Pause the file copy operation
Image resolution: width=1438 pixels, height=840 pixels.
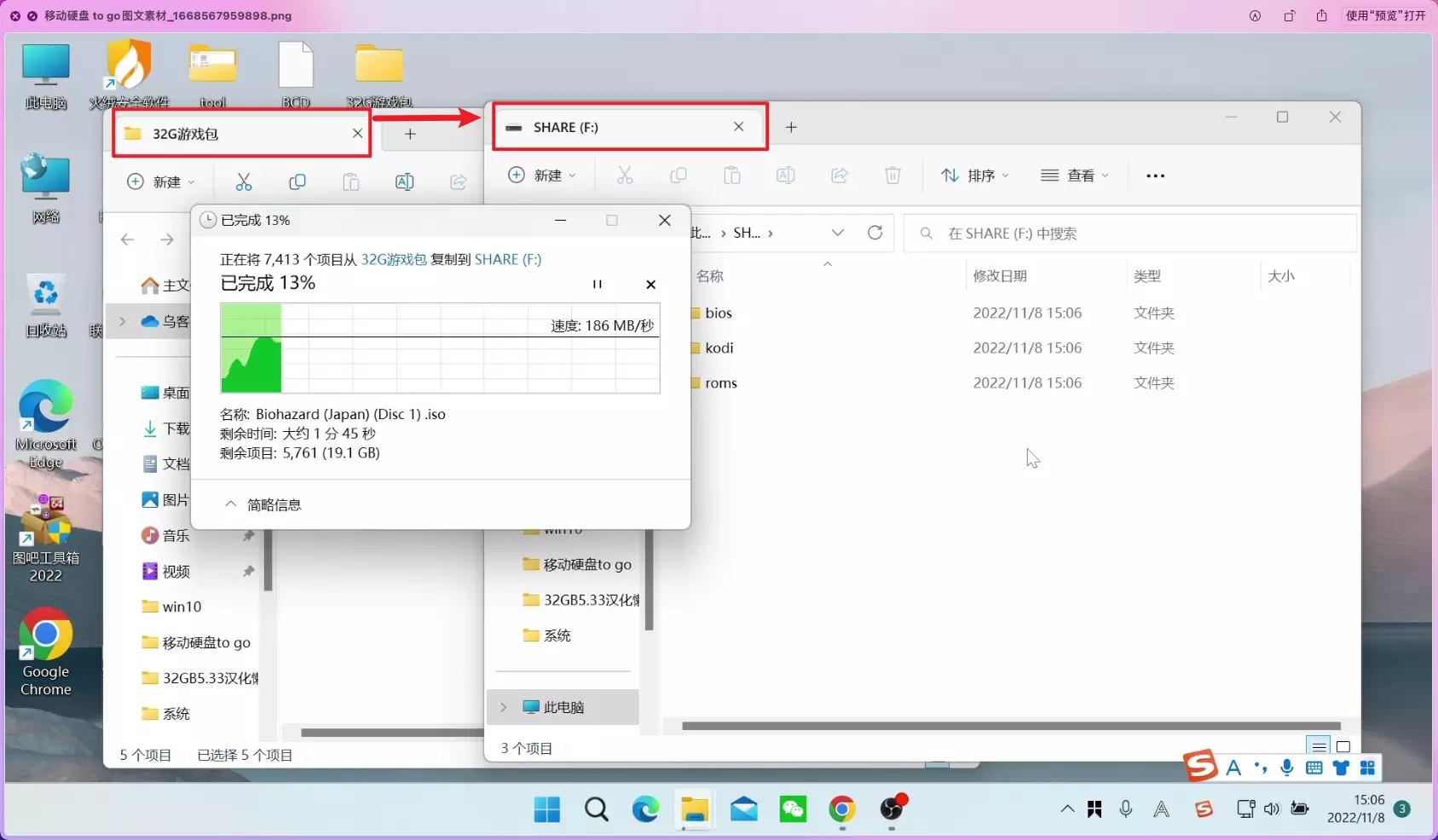598,284
